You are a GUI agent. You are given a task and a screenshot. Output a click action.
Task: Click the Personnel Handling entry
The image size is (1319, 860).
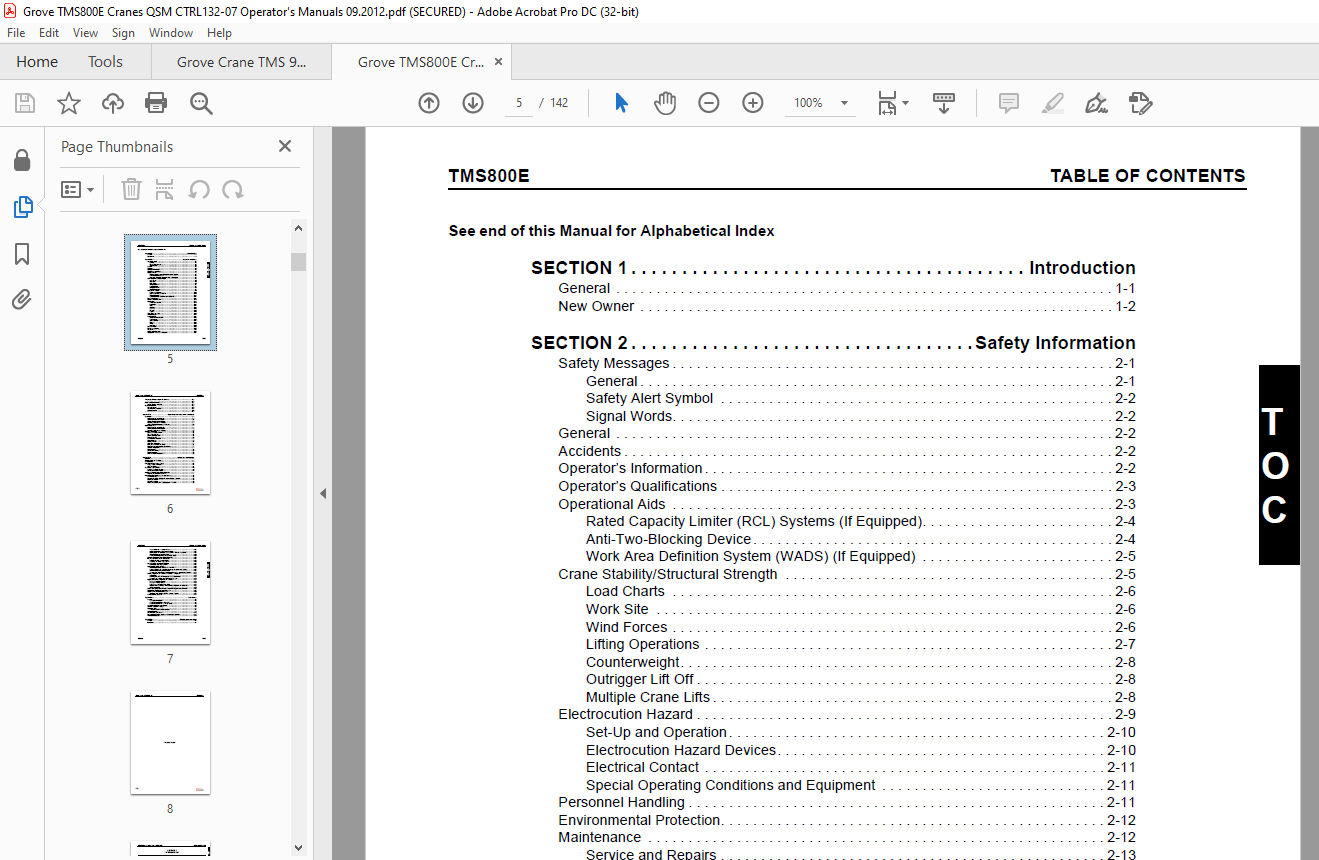pyautogui.click(x=847, y=802)
